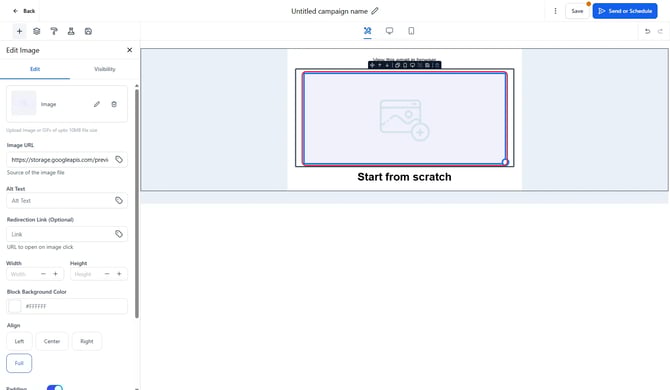The height and width of the screenshot is (390, 670).
Task: Open the layers panel icon
Action: 37,31
